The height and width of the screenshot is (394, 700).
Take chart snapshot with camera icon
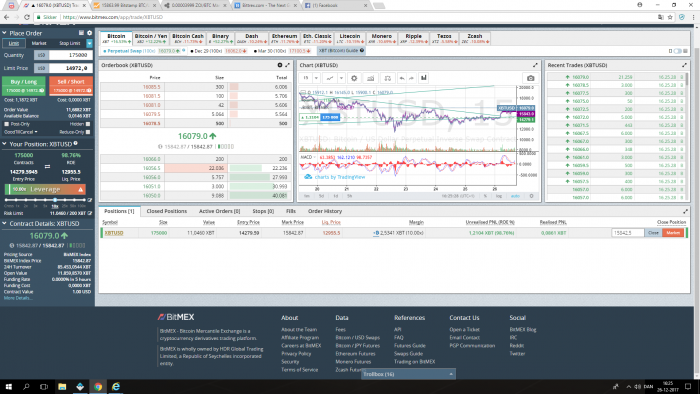coord(530,78)
